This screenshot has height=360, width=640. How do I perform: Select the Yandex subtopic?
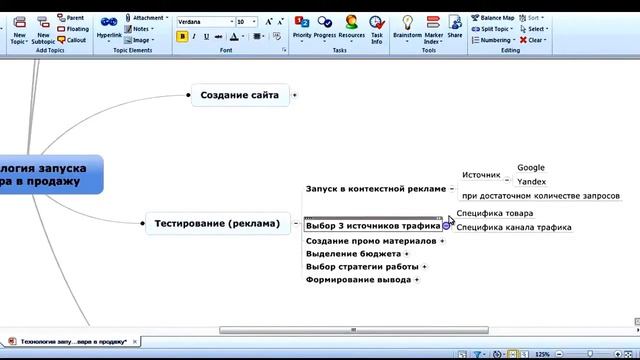[531, 182]
